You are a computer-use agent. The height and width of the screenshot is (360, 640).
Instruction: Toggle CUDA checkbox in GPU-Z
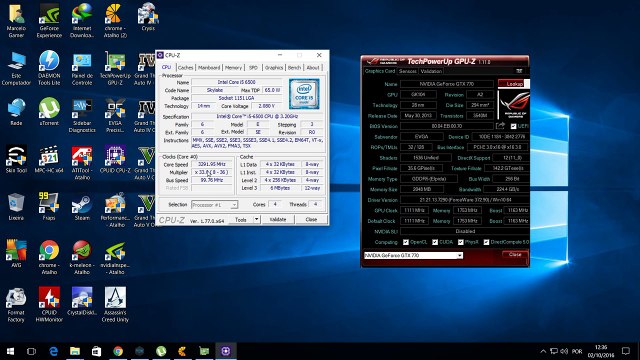[x=435, y=242]
